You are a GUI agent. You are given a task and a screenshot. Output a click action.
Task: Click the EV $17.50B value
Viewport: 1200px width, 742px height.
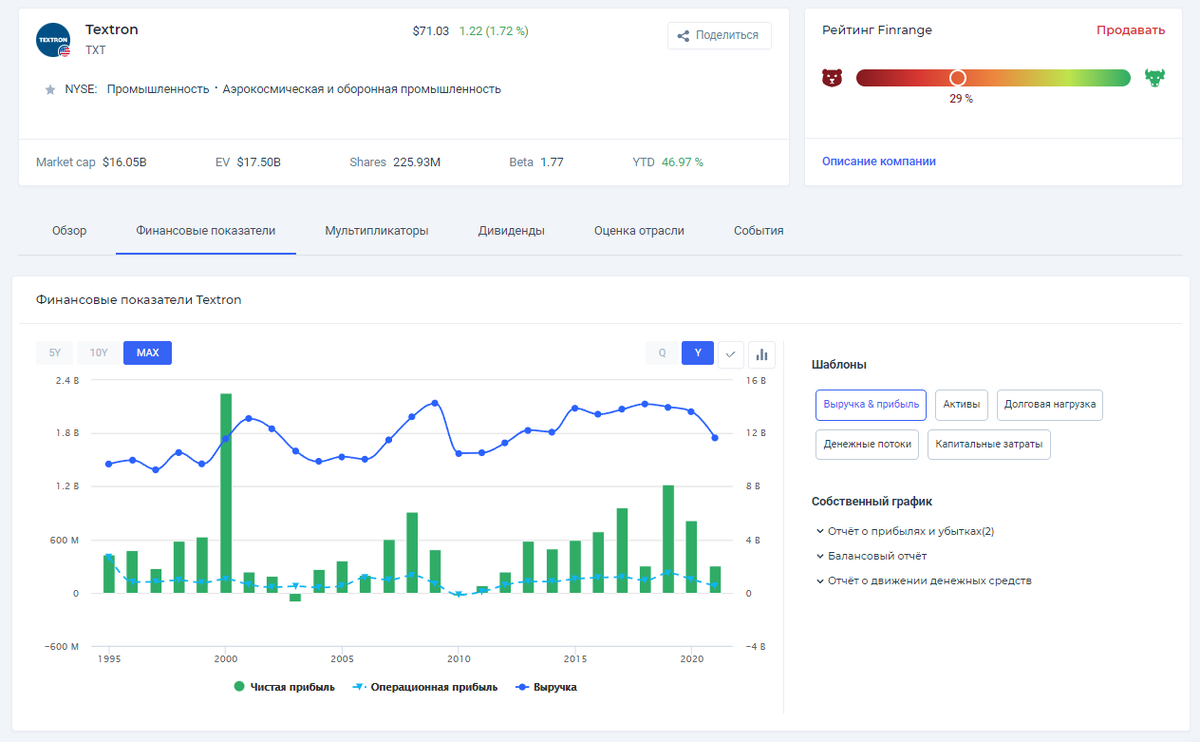[259, 162]
